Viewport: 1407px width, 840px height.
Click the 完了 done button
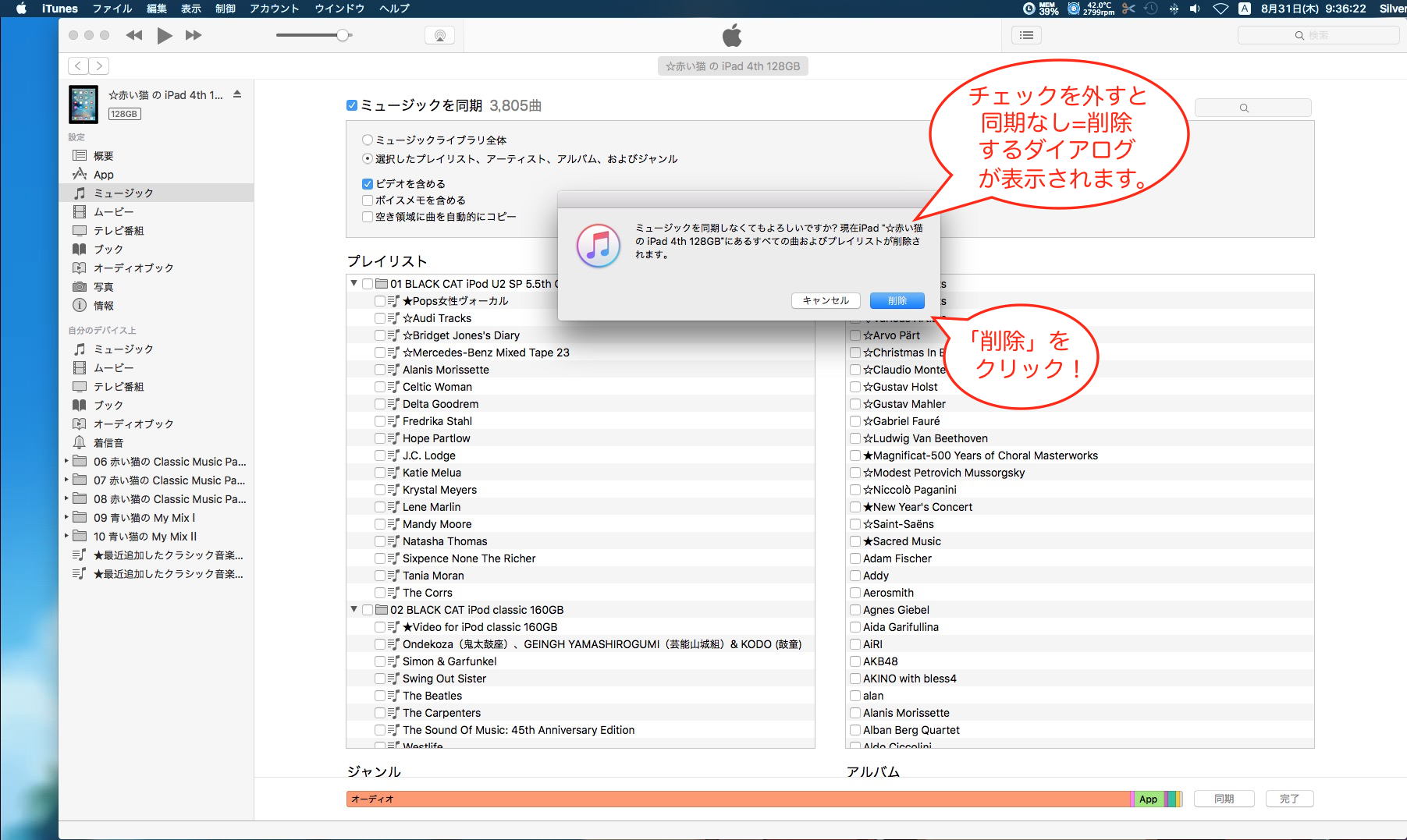coord(1289,799)
